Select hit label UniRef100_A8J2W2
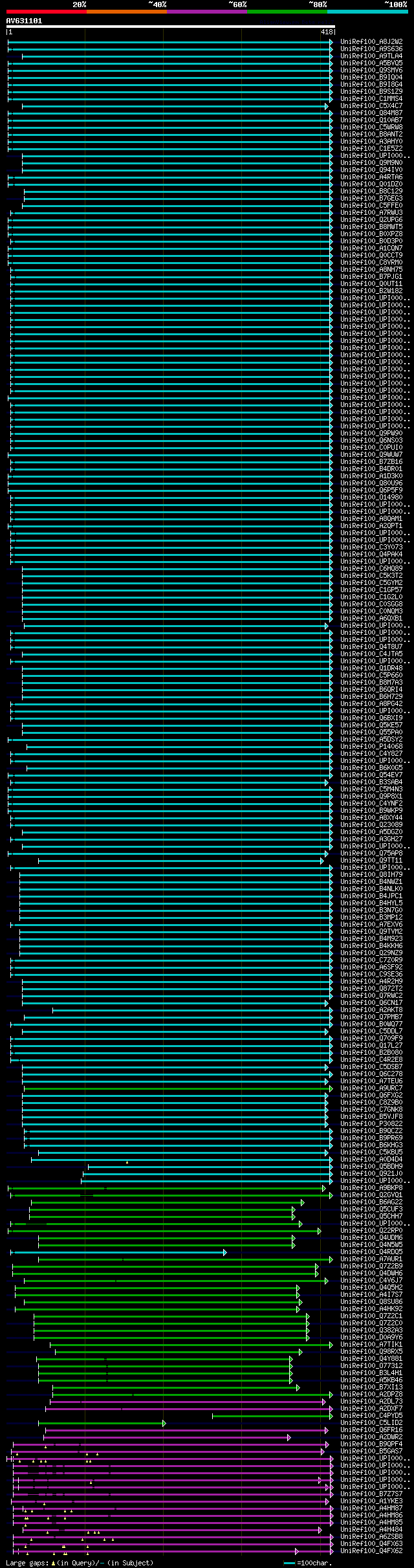The width and height of the screenshot is (414, 1568). tap(371, 41)
